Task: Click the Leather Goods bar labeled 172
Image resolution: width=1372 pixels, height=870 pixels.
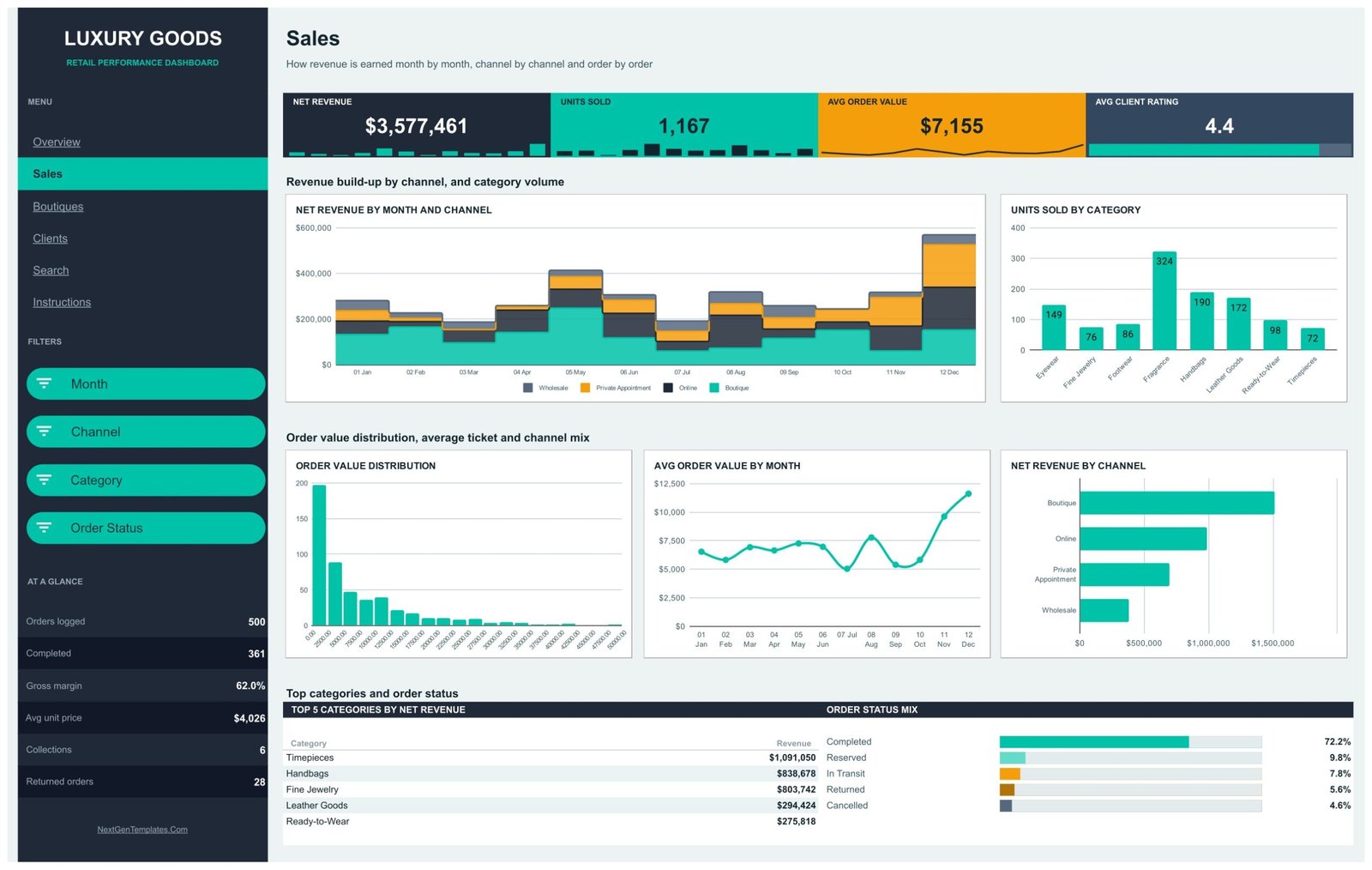Action: [1238, 323]
